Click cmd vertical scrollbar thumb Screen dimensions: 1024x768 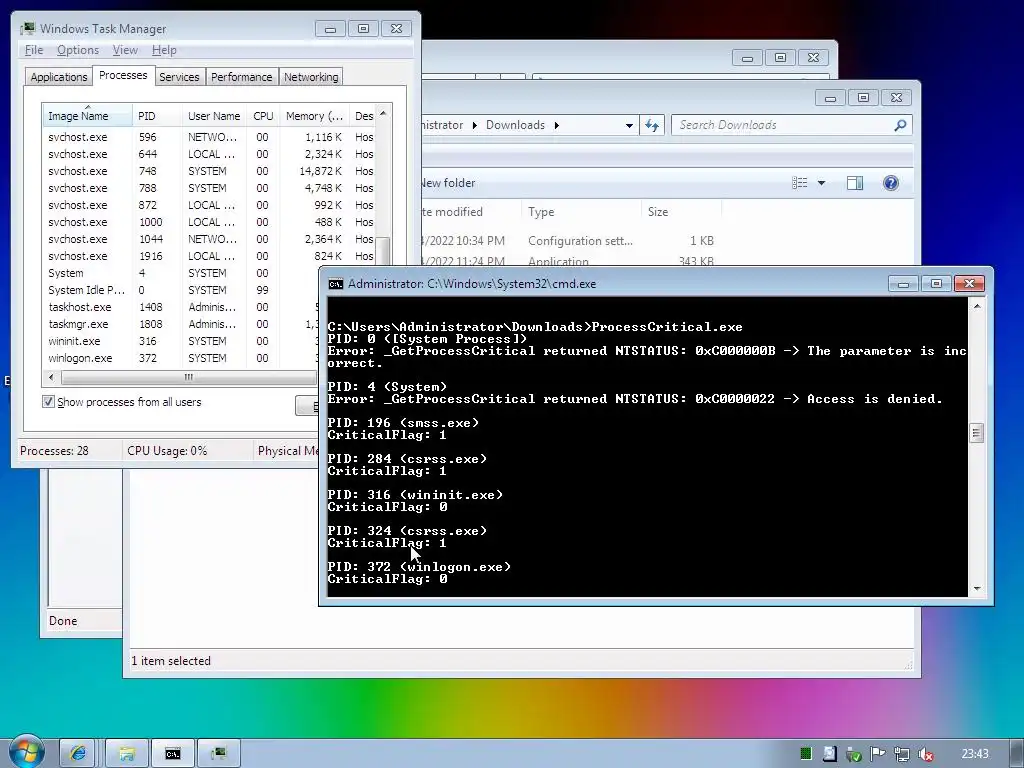976,433
